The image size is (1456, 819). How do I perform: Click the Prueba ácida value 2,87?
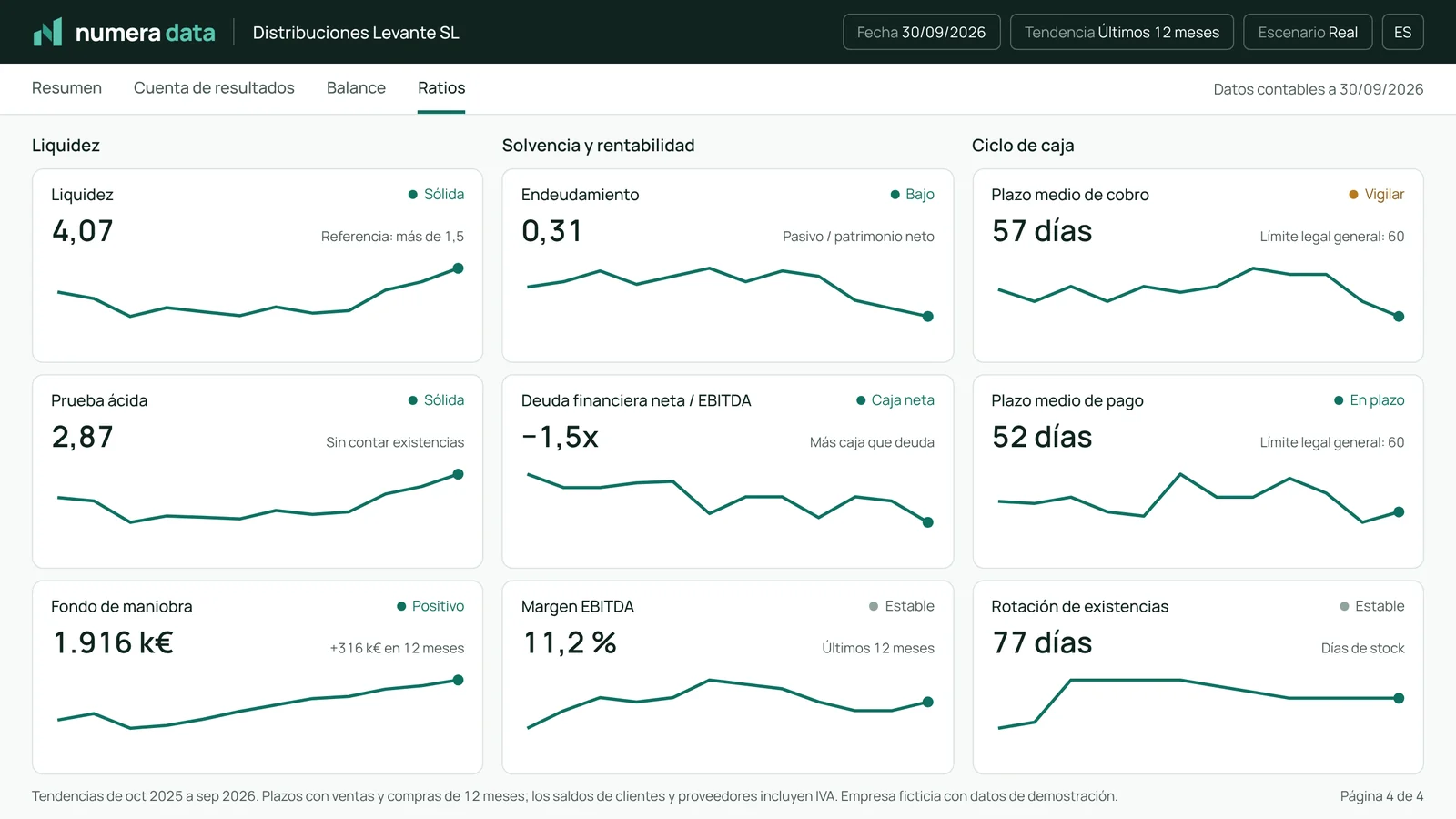(83, 437)
